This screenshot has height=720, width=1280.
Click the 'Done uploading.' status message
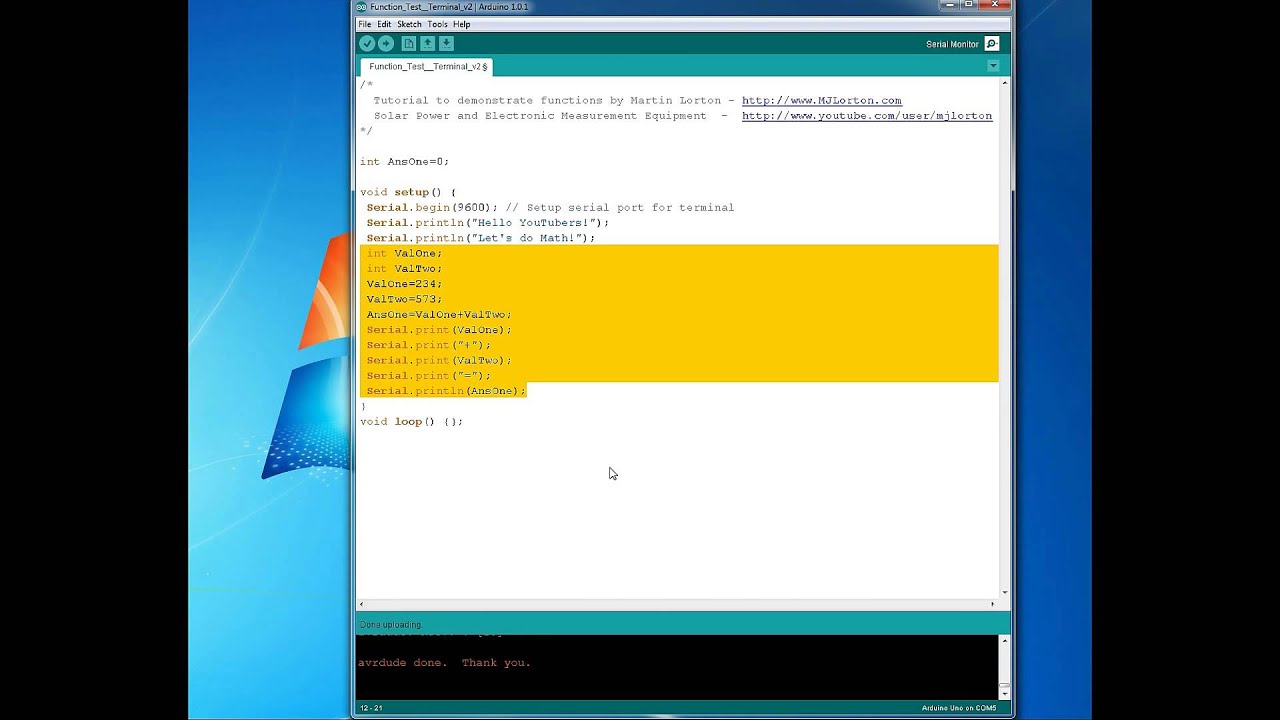[x=390, y=625]
